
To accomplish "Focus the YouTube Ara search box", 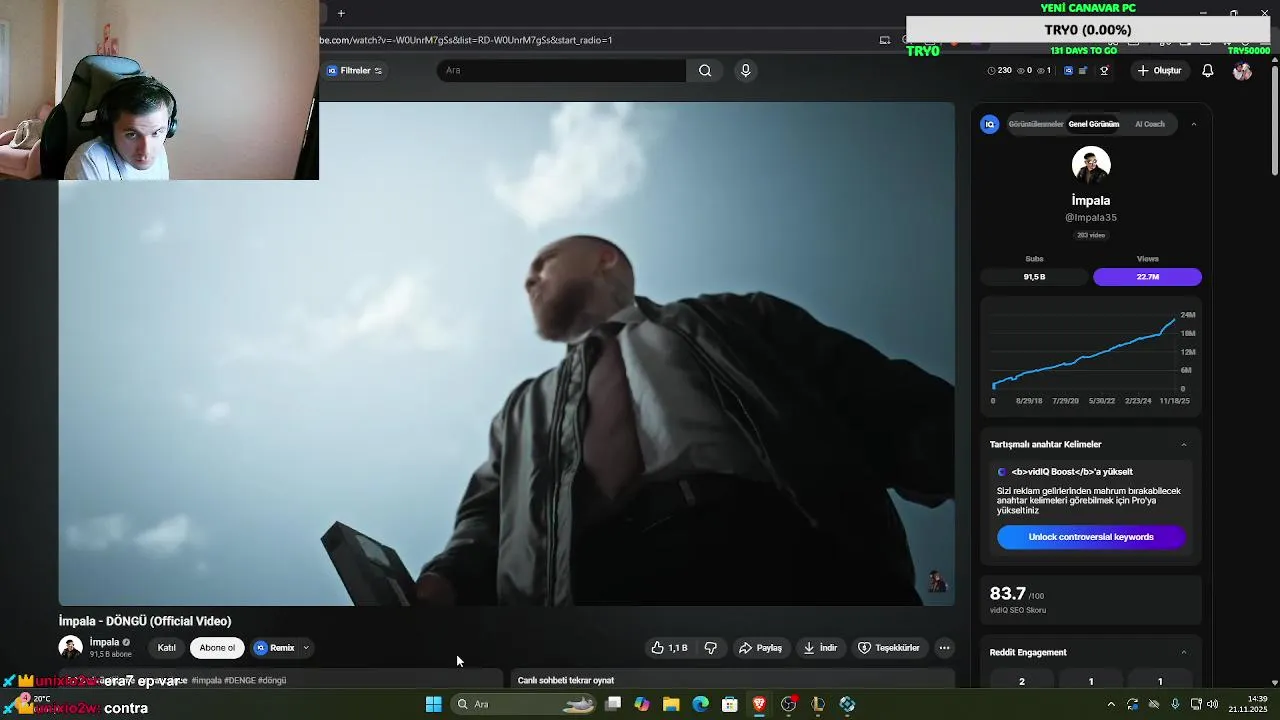I will pos(561,71).
